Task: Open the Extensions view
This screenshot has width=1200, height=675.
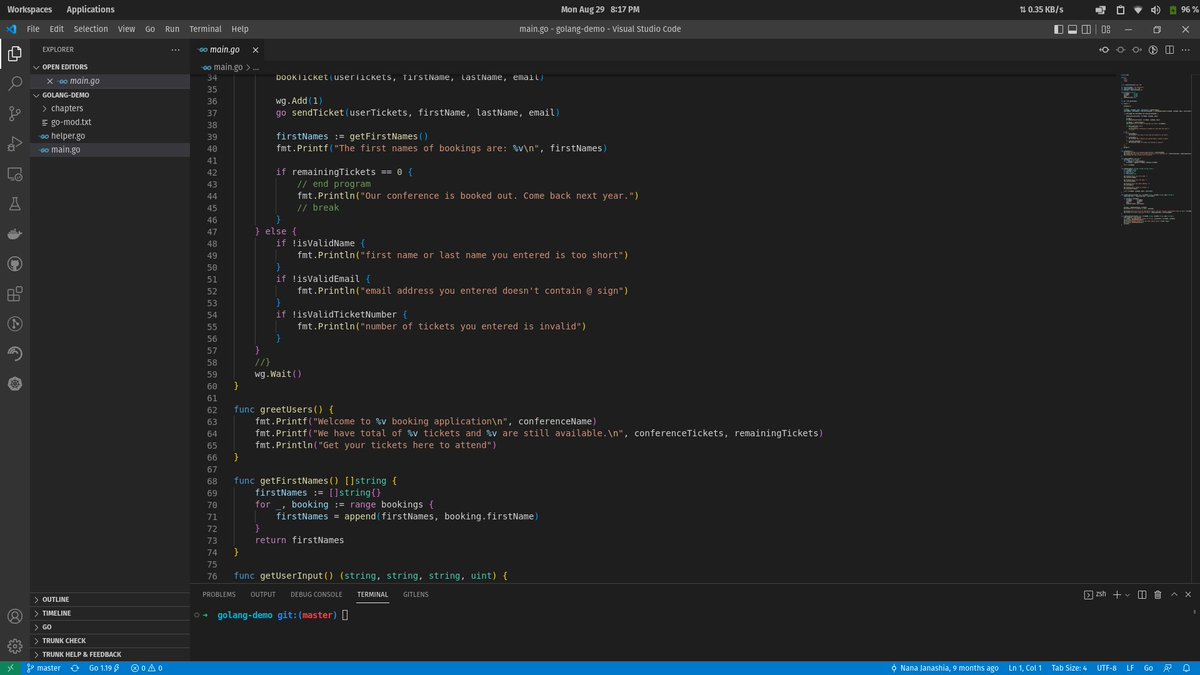Action: [x=15, y=293]
